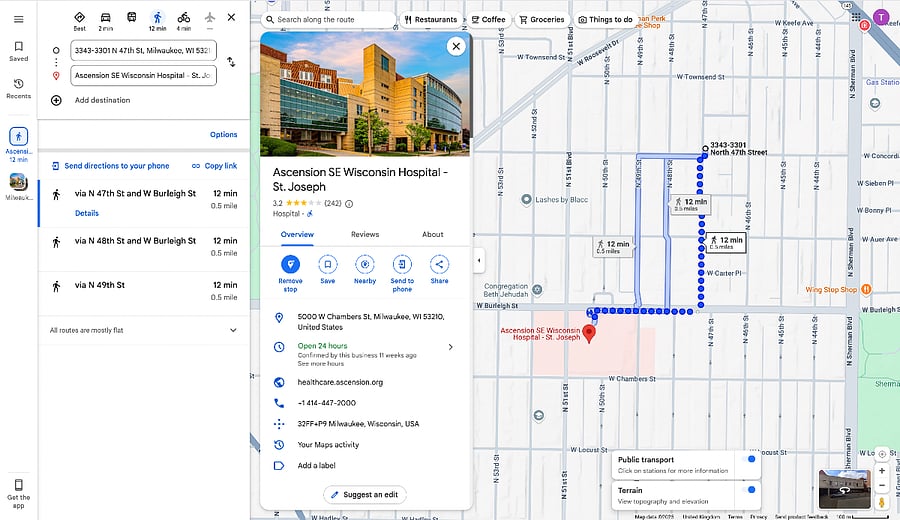Image resolution: width=900 pixels, height=520 pixels.
Task: Search along the route field
Action: 329,20
